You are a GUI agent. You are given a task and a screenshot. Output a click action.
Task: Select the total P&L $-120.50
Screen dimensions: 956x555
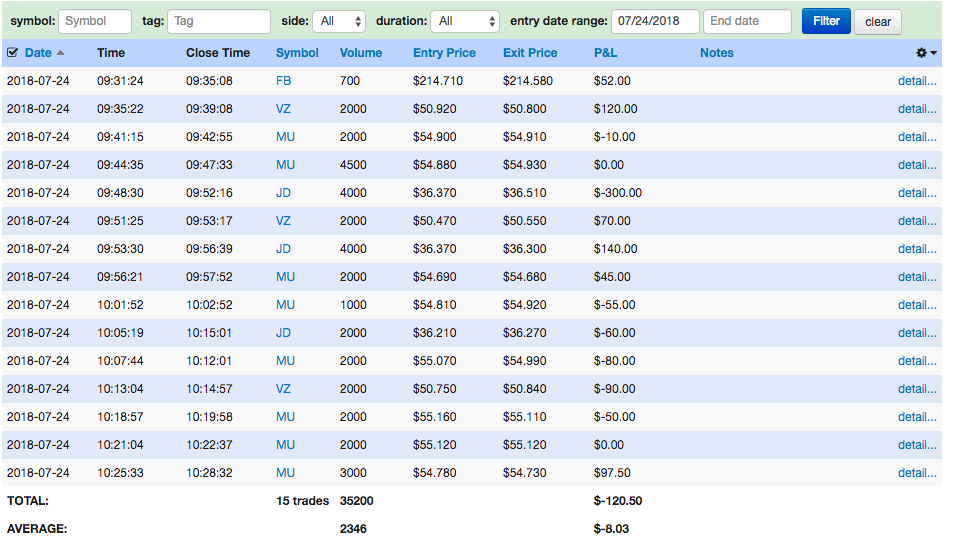(x=618, y=501)
